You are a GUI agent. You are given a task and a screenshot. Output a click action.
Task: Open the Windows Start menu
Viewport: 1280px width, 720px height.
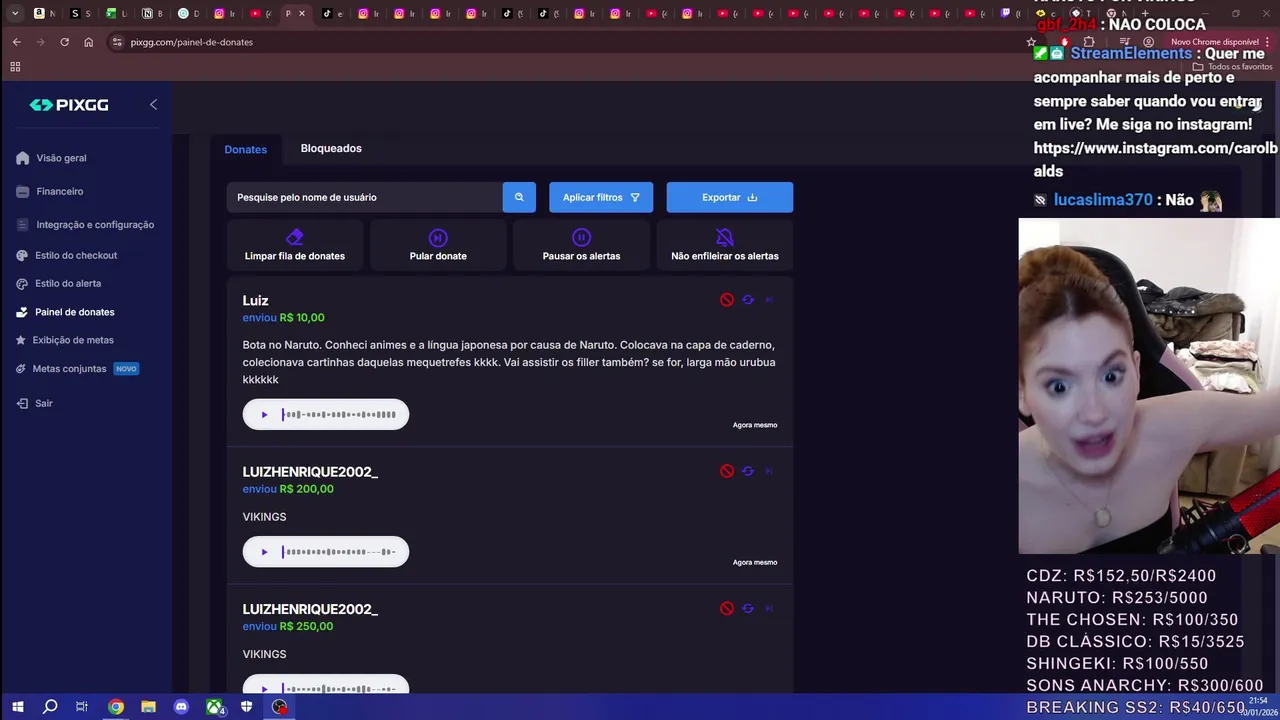pos(17,707)
